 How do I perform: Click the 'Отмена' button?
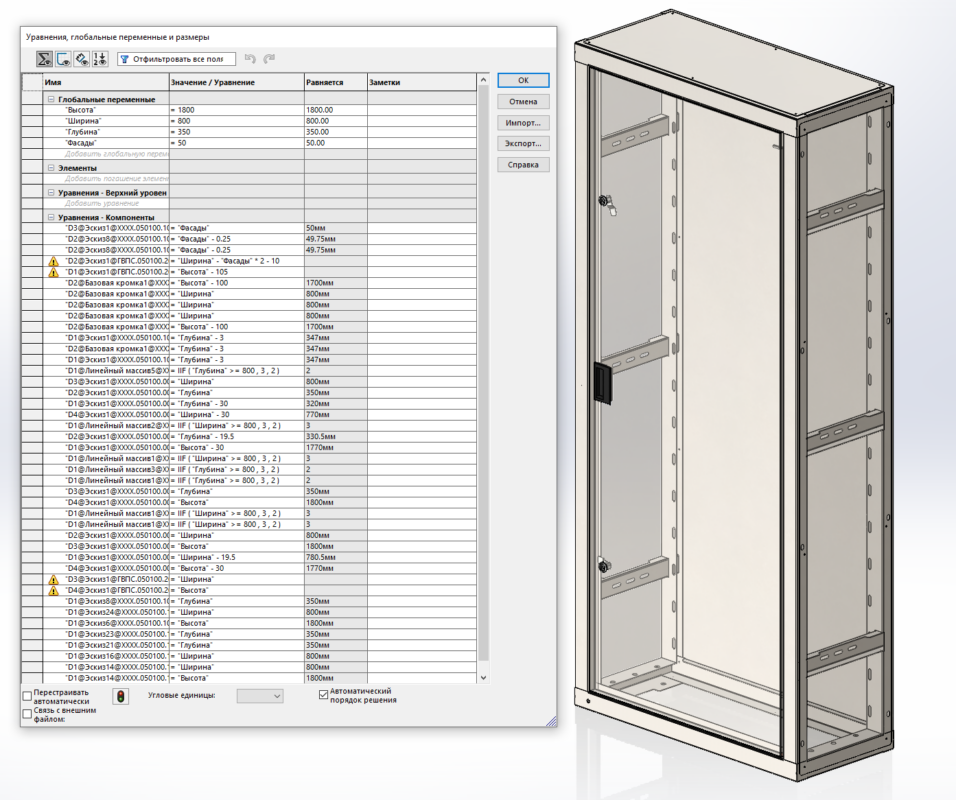523,101
